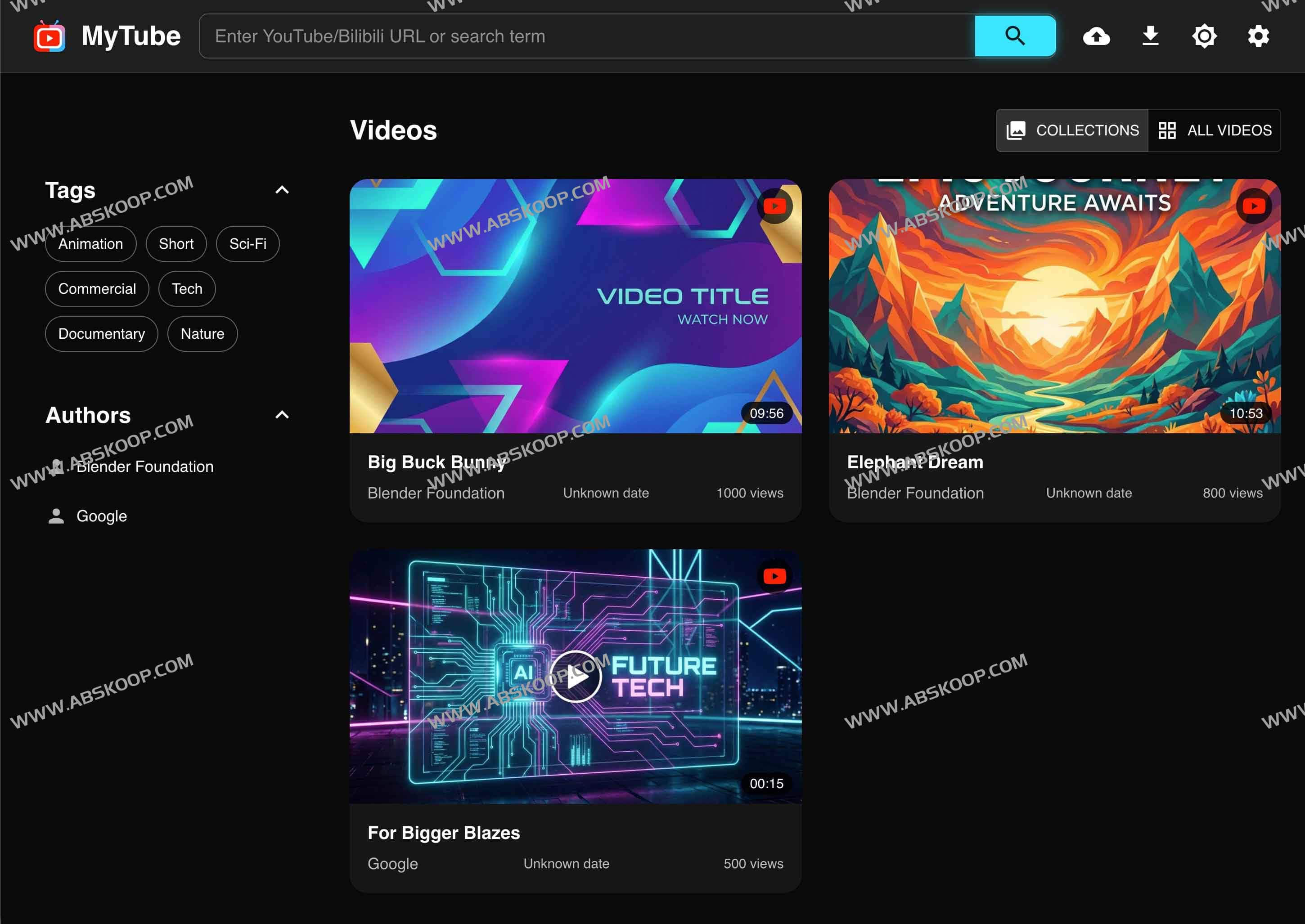Toggle the Sci-Fi tag filter
This screenshot has height=924, width=1305.
click(x=247, y=244)
